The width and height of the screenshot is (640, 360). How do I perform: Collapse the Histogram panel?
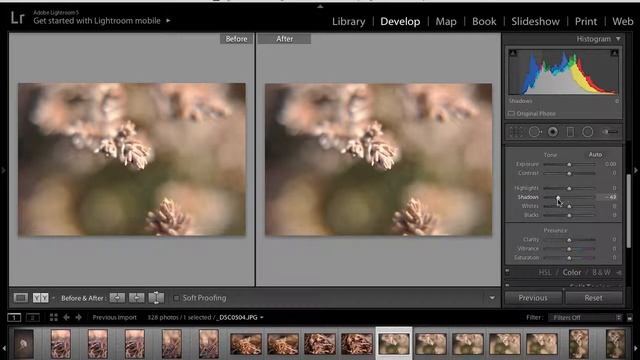(x=618, y=39)
